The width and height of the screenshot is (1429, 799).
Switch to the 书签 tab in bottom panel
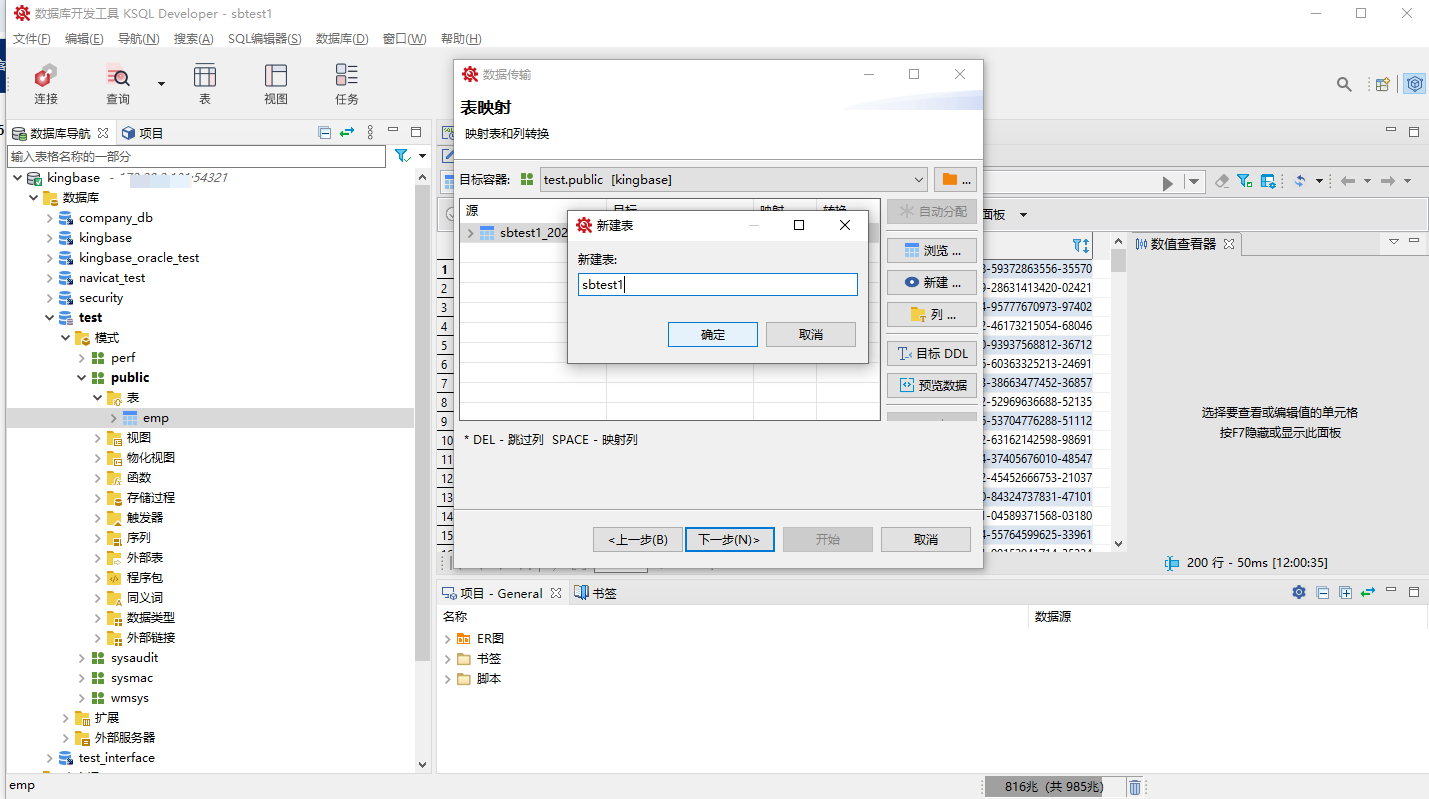[596, 593]
